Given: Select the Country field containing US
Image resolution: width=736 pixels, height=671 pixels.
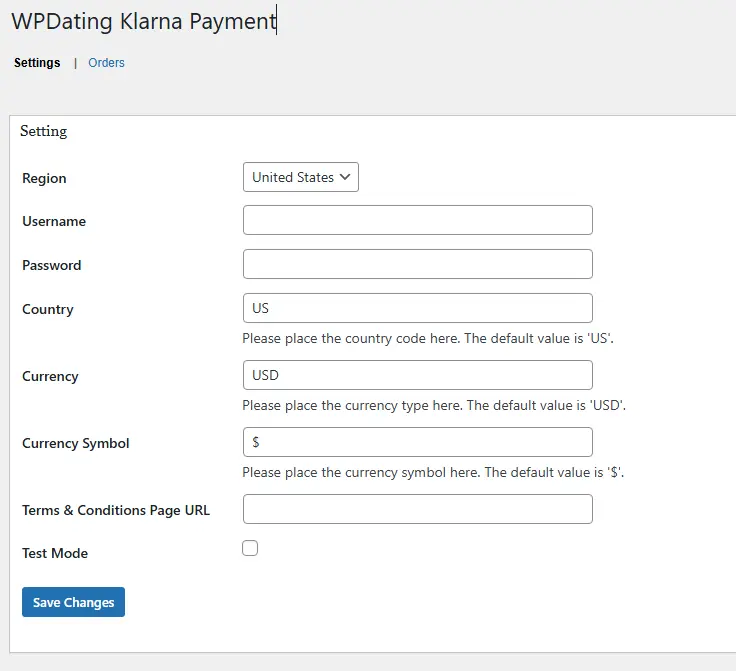Looking at the screenshot, I should tap(417, 308).
